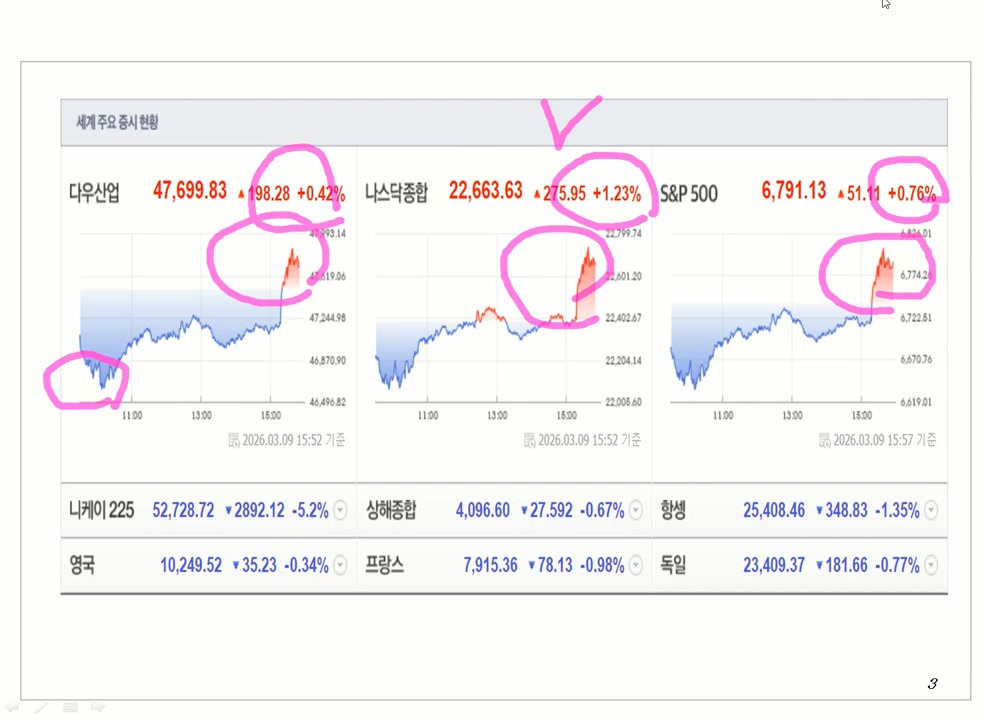This screenshot has width=986, height=720.
Task: Click the Hang Seng percent change -1.35%
Action: (897, 510)
